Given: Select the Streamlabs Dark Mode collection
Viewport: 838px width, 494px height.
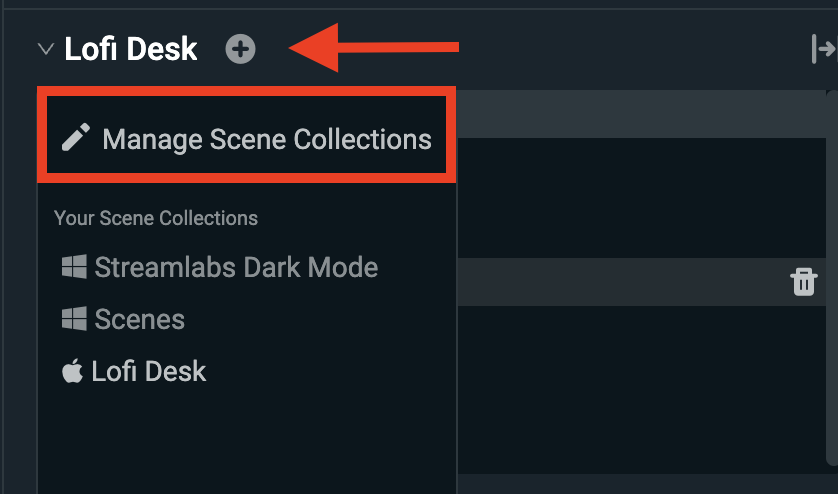Looking at the screenshot, I should 236,267.
